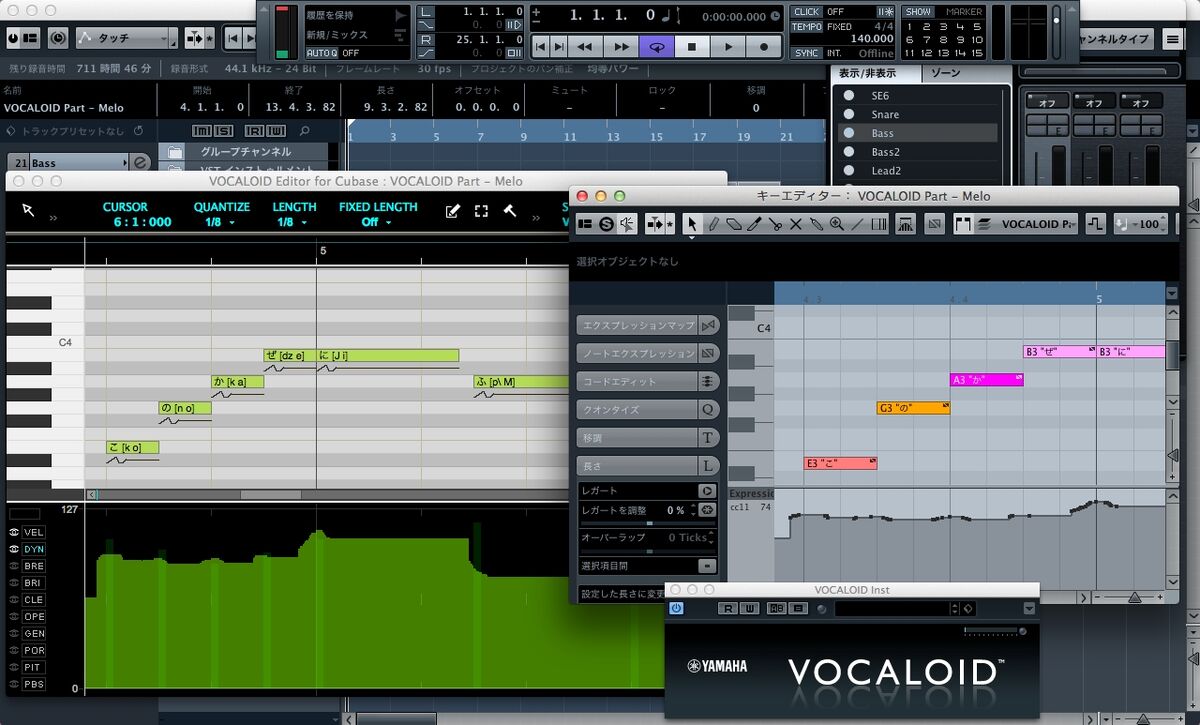1200x725 pixels.
Task: Expand the ノートエクスプレッション inspector section
Action: (647, 353)
